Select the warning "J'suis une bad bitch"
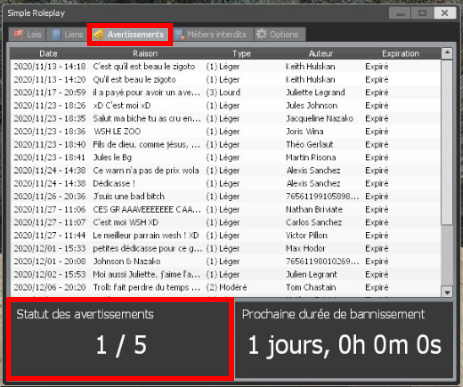The image size is (463, 387). click(225, 196)
